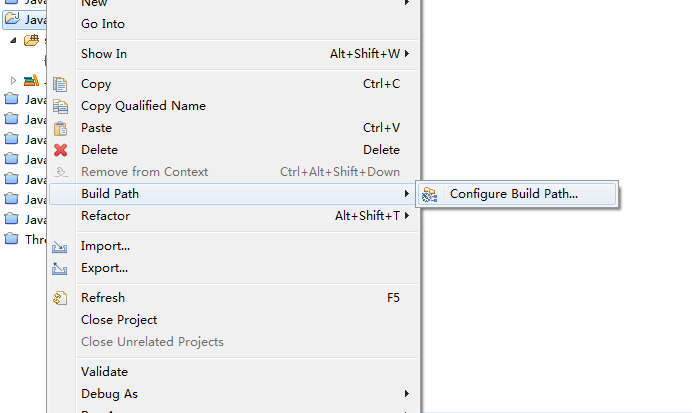692x413 pixels.
Task: Choose Close Project from the menu
Action: pos(119,319)
